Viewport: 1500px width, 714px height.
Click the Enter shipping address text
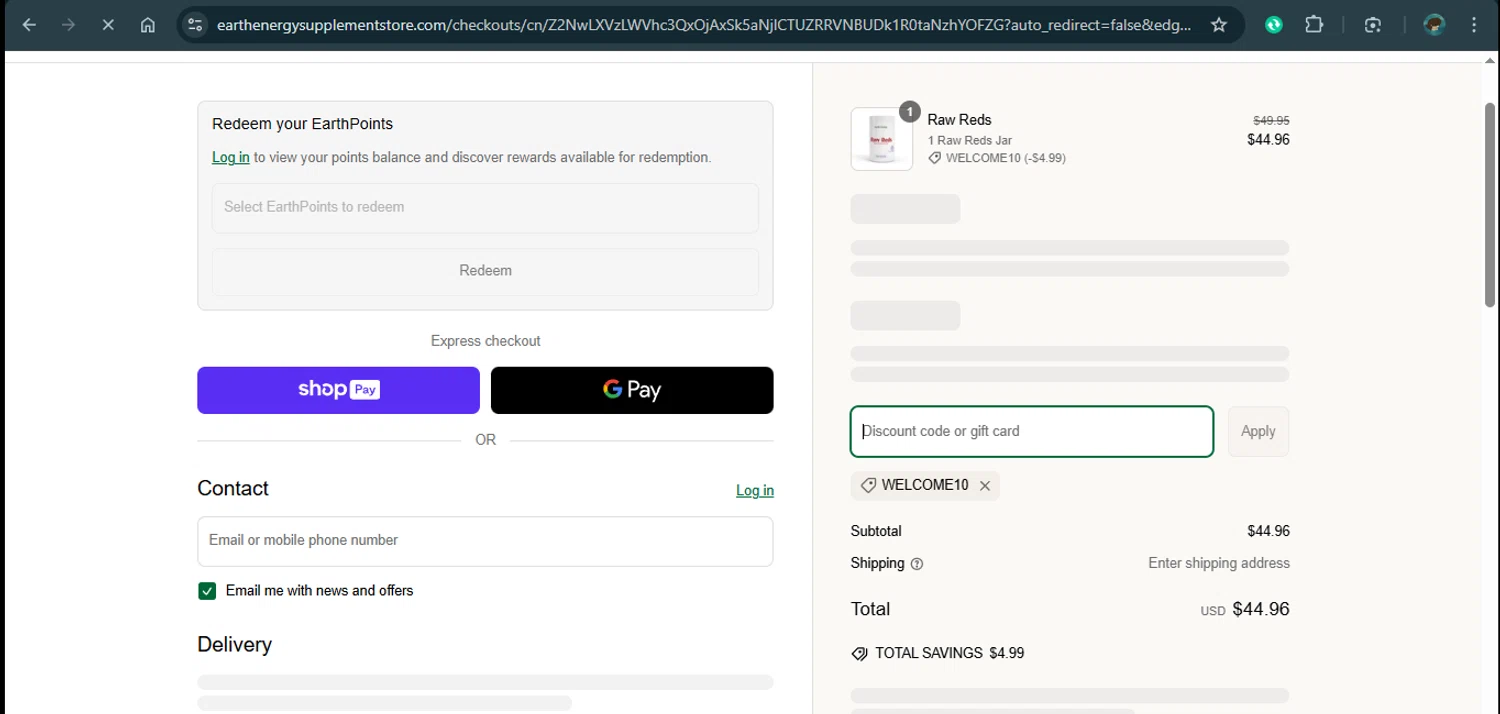(1219, 564)
